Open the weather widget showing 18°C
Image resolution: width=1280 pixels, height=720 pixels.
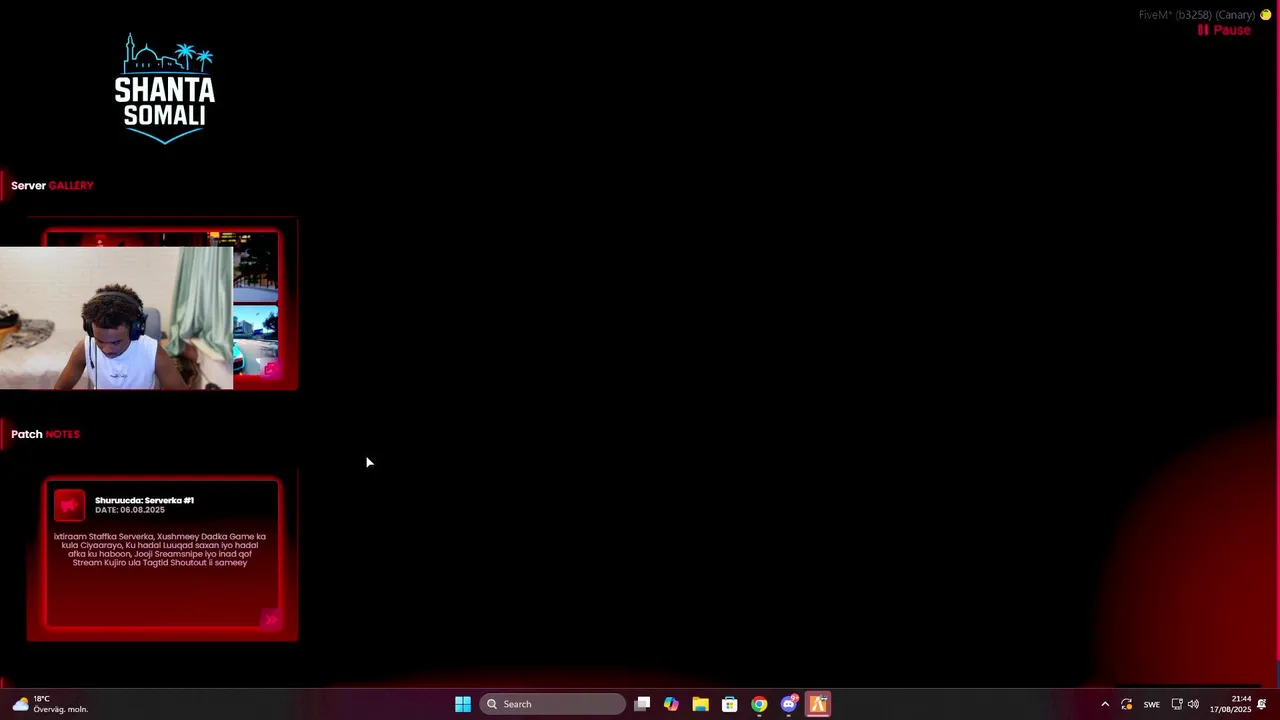point(50,704)
